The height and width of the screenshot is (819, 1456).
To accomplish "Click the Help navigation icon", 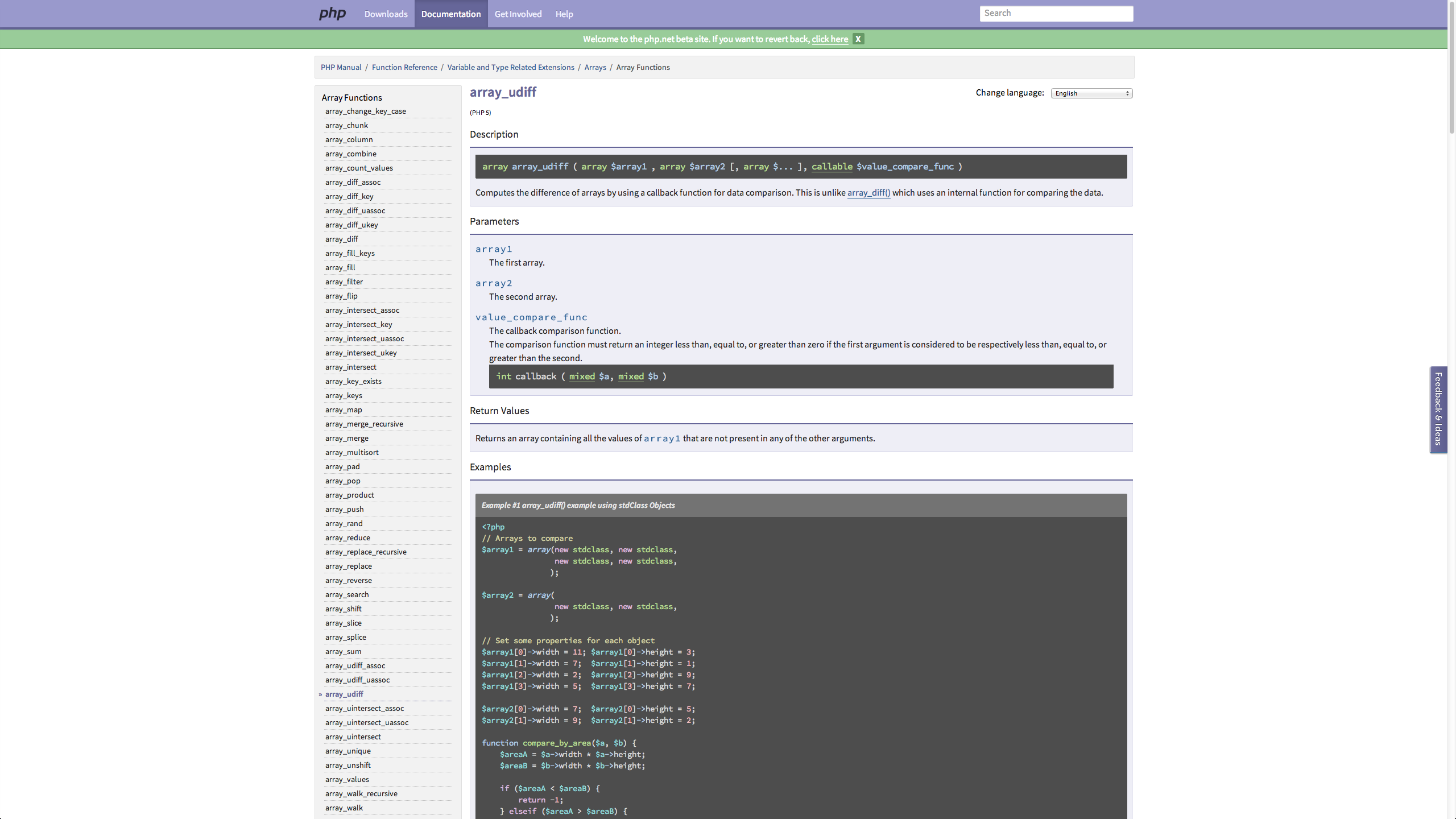I will [x=564, y=14].
